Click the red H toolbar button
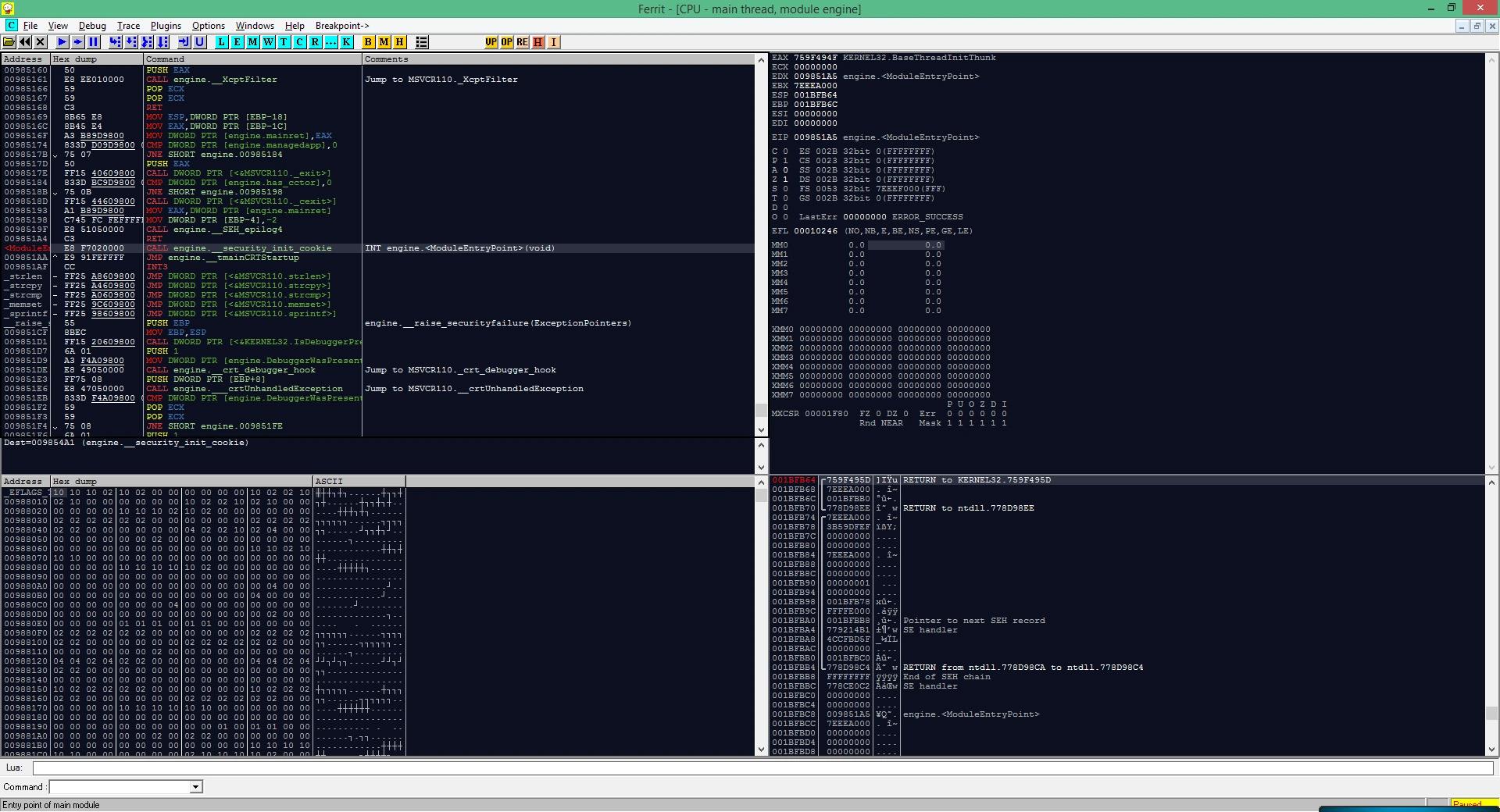 pyautogui.click(x=538, y=42)
